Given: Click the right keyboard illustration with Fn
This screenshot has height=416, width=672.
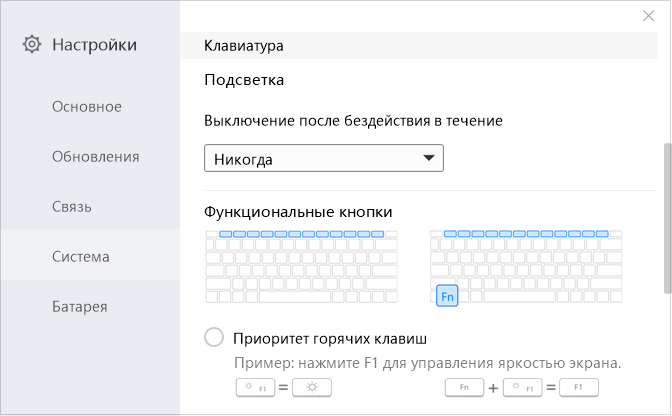Looking at the screenshot, I should click(x=526, y=266).
